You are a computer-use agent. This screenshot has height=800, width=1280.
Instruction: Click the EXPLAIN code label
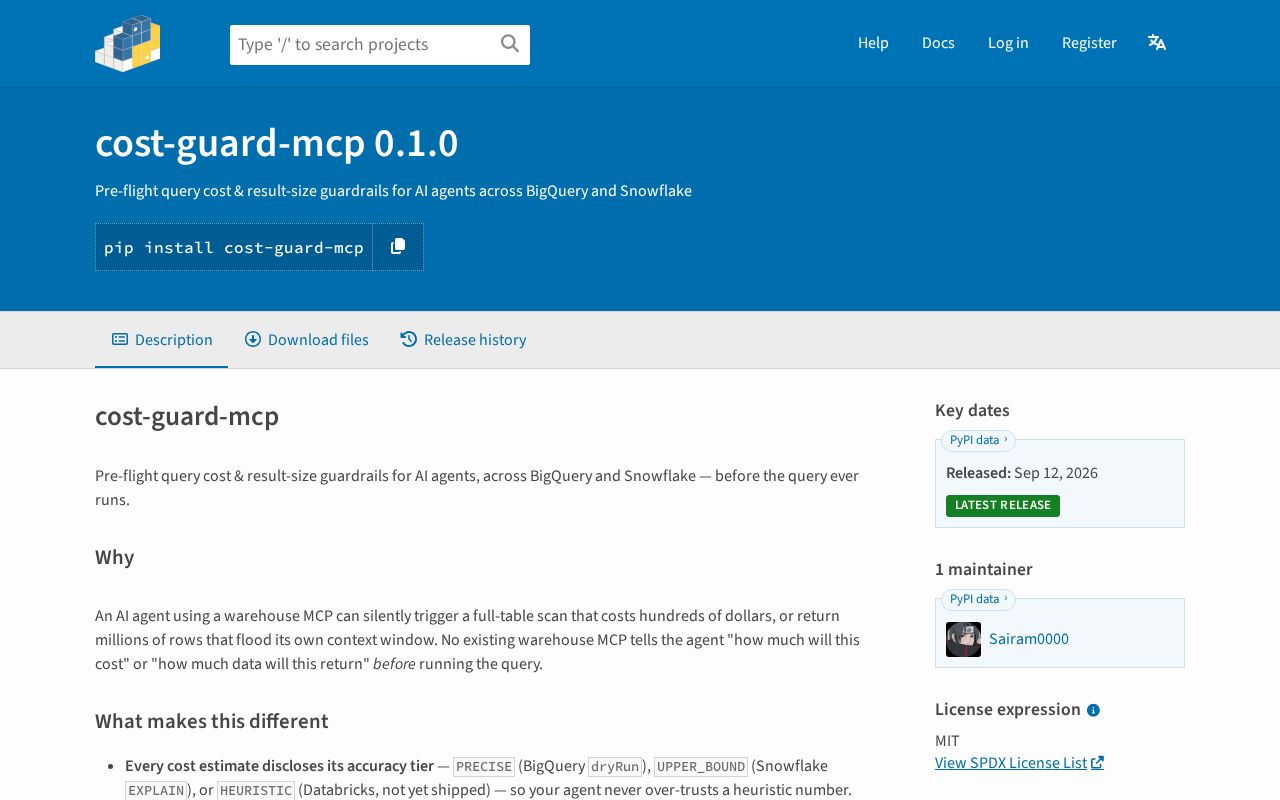coord(156,790)
